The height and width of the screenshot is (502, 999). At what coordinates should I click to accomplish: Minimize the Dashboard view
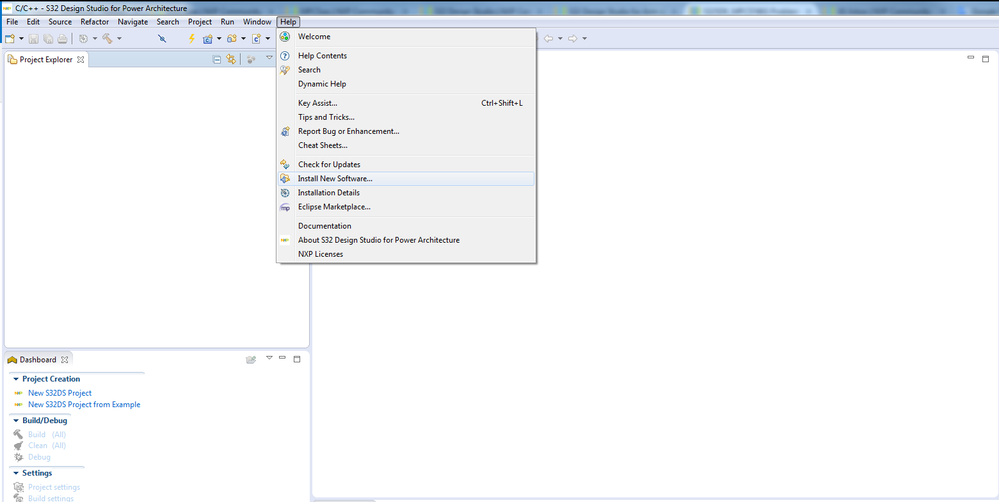pyautogui.click(x=282, y=358)
